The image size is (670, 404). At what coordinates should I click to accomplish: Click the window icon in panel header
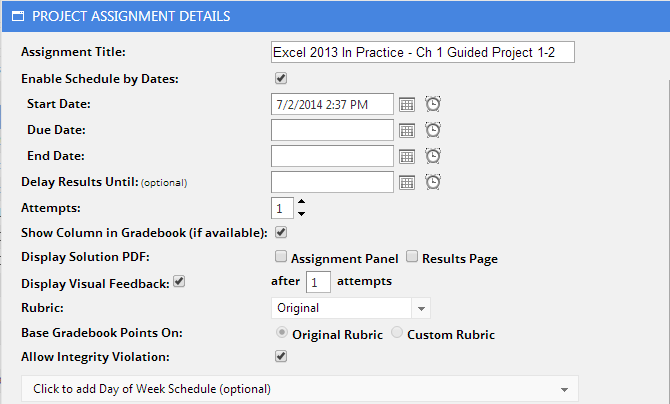(x=18, y=16)
